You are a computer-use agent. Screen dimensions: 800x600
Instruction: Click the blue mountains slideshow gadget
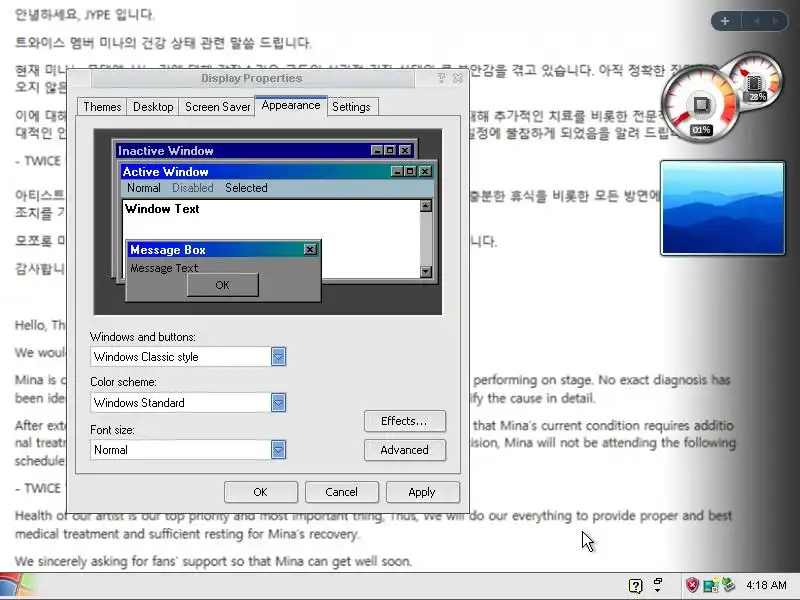[x=722, y=208]
